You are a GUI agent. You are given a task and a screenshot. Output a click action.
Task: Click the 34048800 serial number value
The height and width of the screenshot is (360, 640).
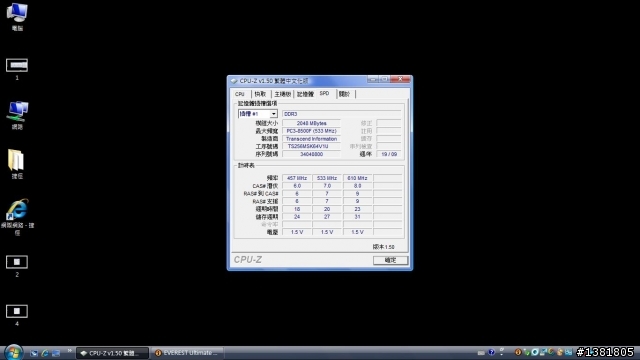click(x=311, y=154)
